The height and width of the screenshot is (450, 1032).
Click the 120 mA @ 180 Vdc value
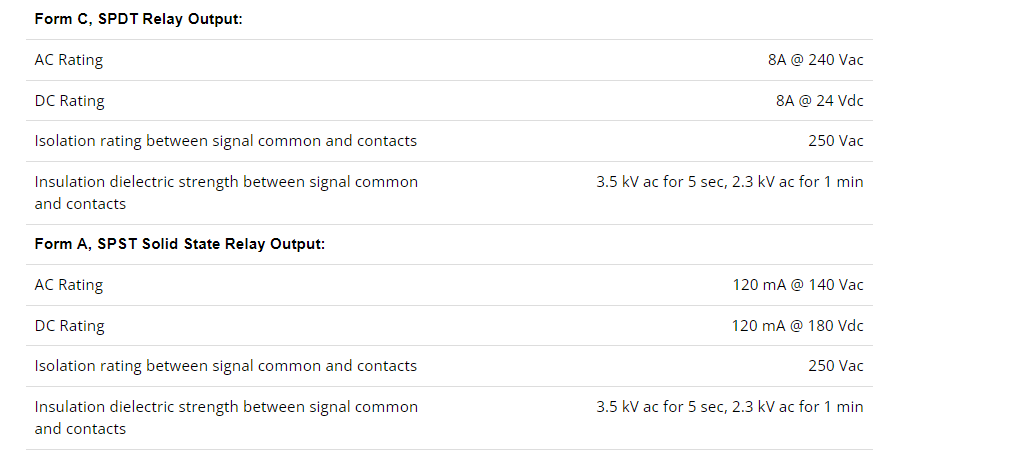coord(798,326)
